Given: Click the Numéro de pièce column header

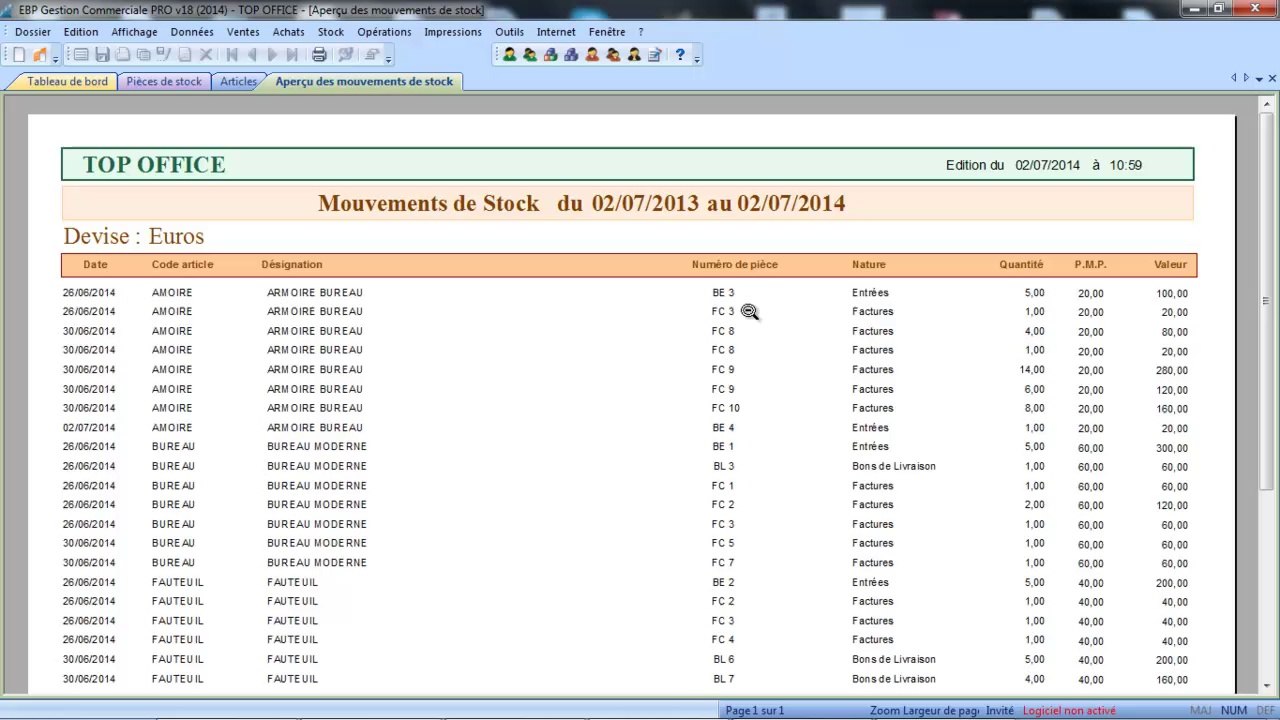Looking at the screenshot, I should pyautogui.click(x=734, y=264).
